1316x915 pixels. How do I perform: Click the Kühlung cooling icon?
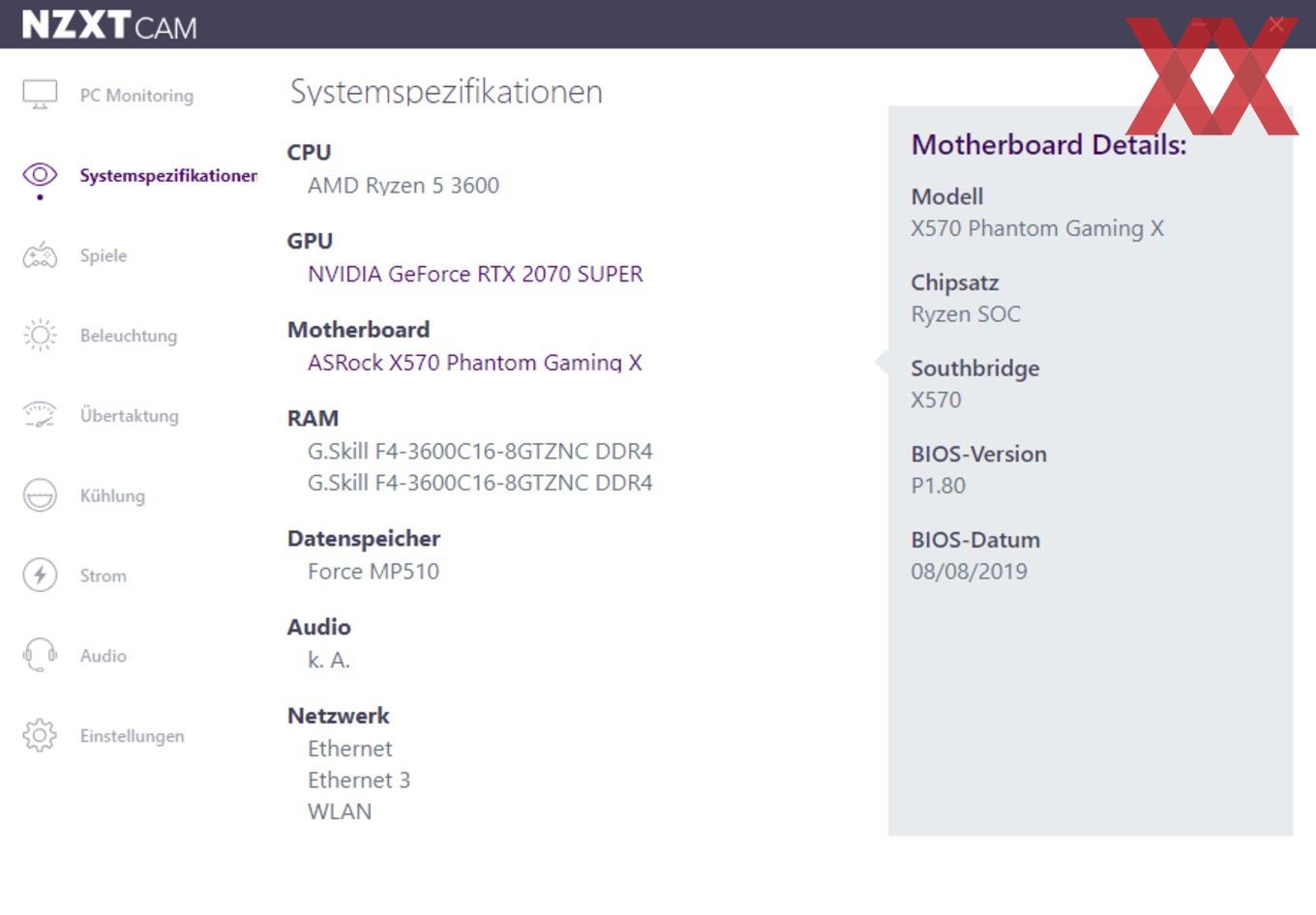tap(40, 495)
